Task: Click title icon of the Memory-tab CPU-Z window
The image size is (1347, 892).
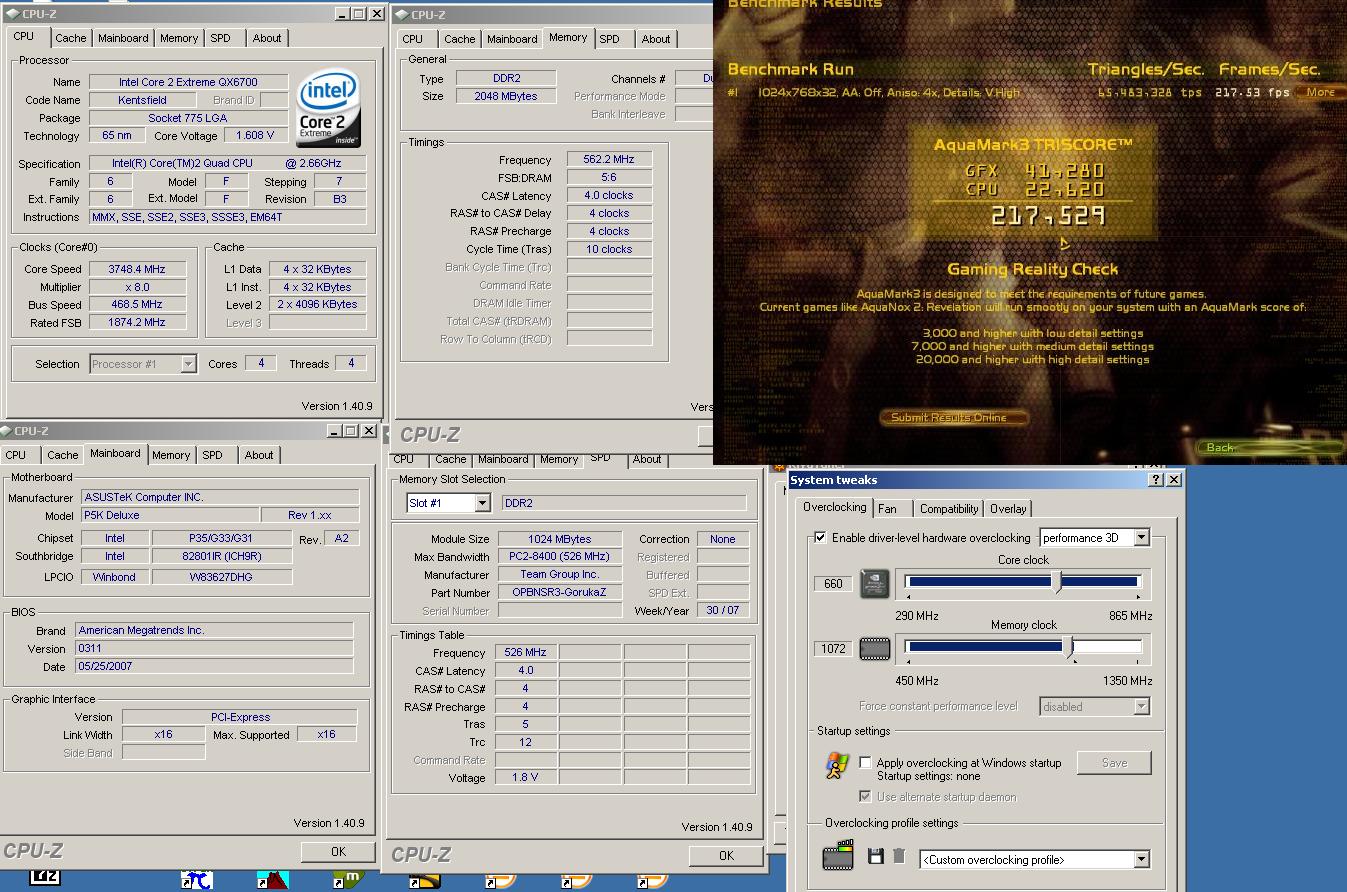Action: point(402,15)
